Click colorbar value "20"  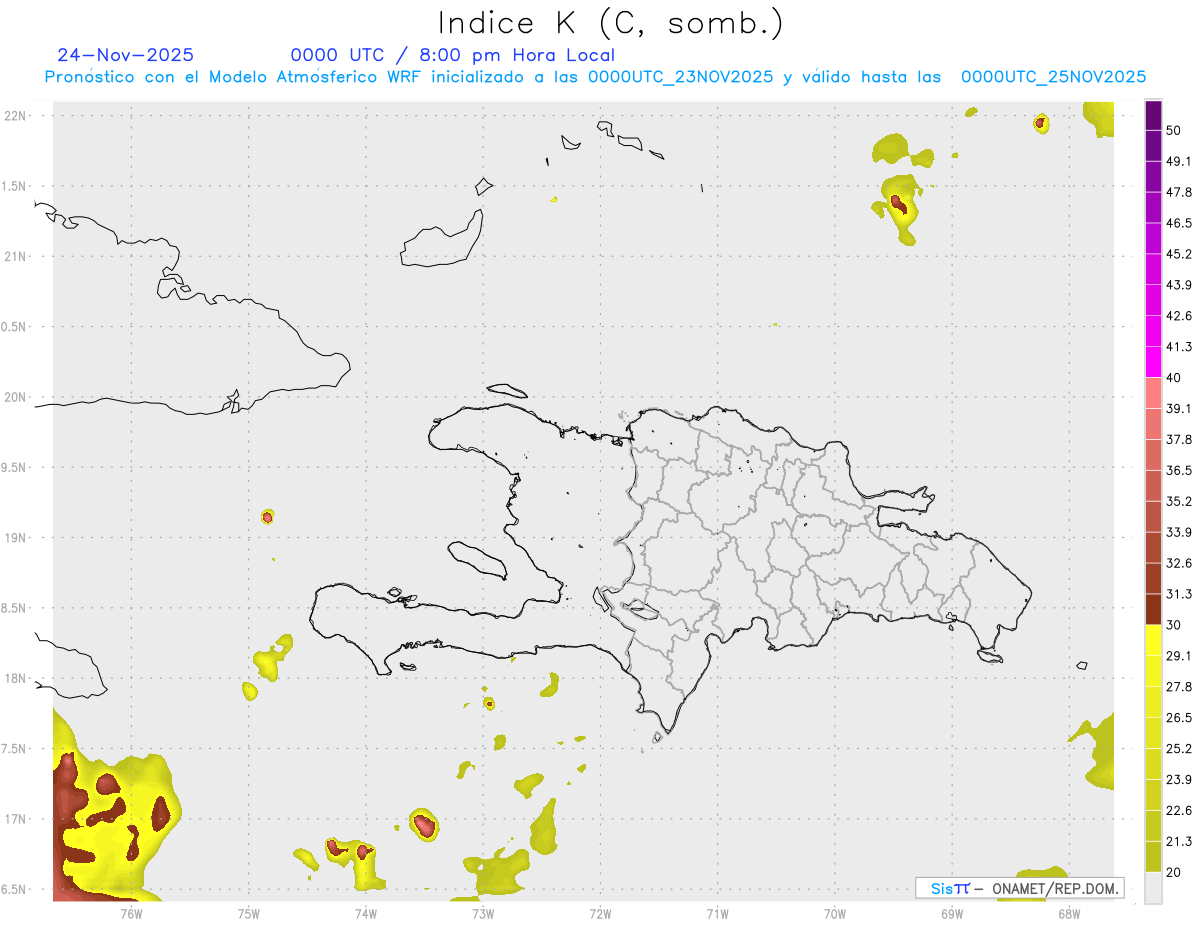pyautogui.click(x=1174, y=872)
